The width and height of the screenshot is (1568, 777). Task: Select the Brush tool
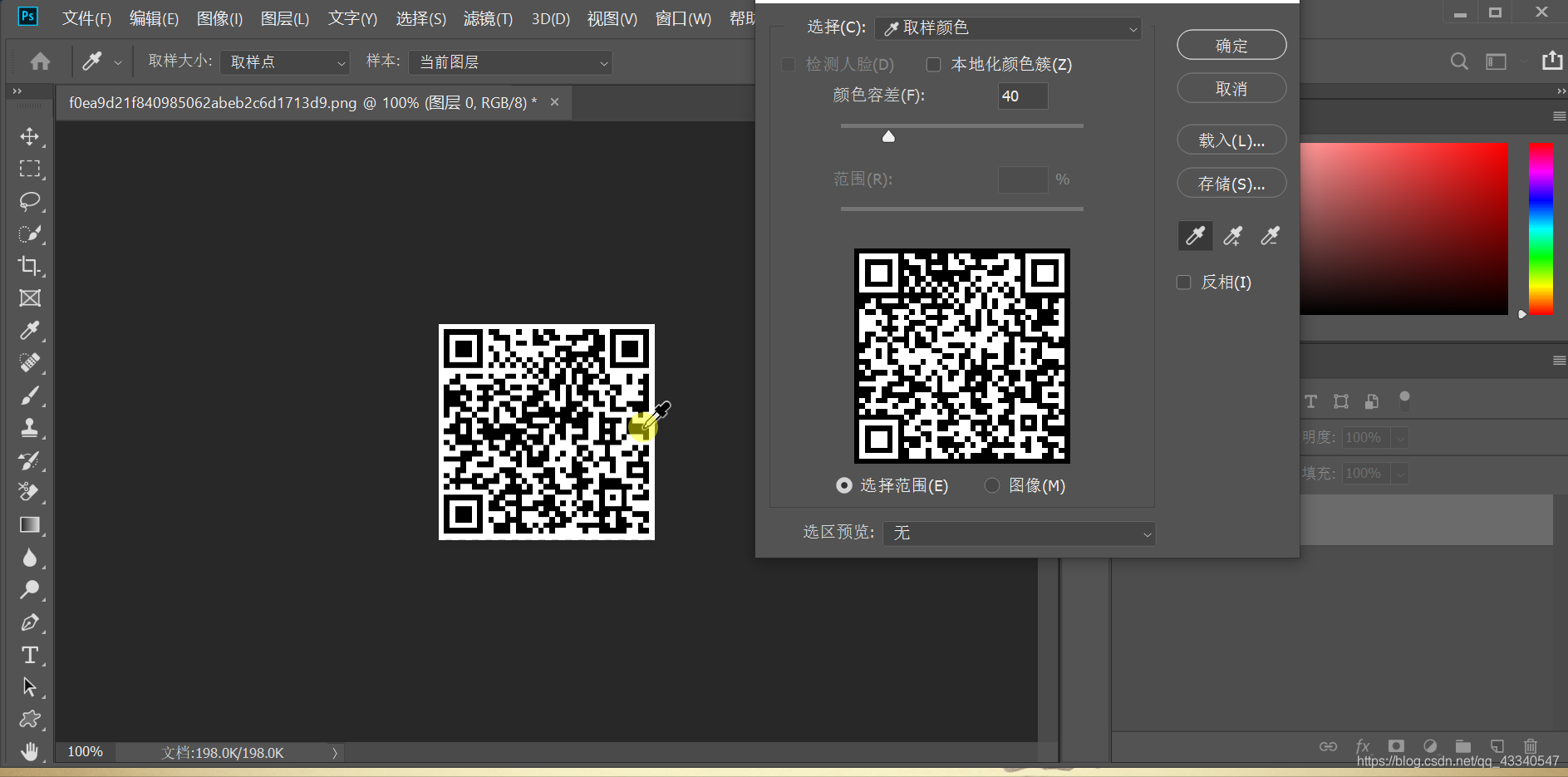(30, 396)
